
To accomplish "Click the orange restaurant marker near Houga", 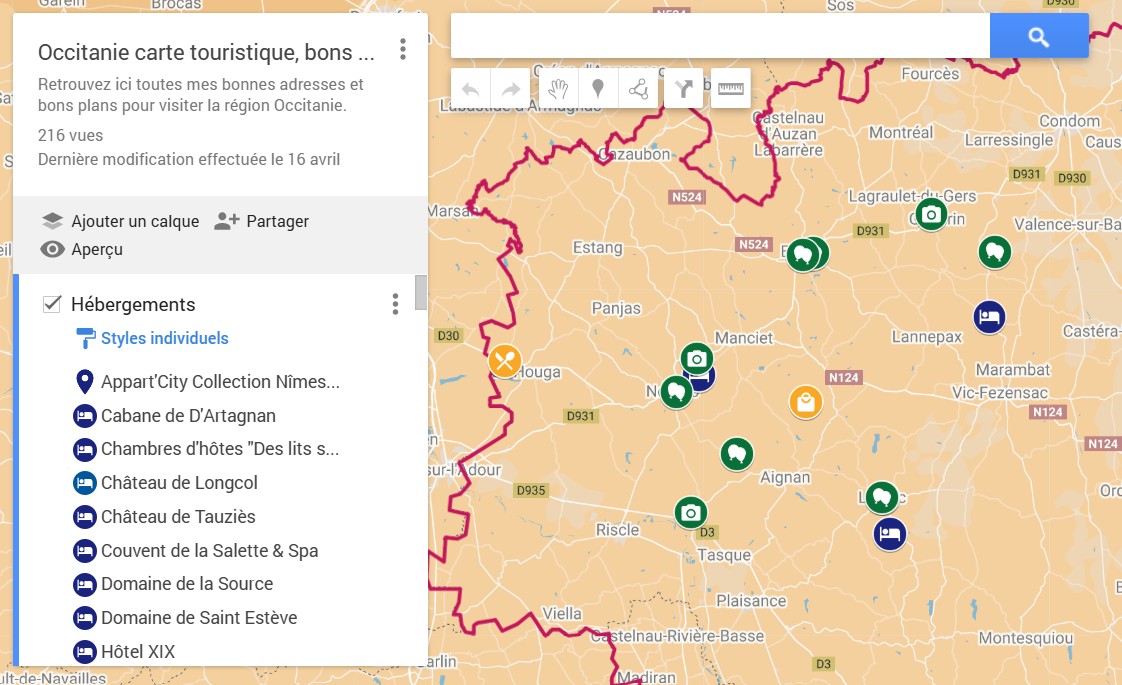I will point(505,361).
